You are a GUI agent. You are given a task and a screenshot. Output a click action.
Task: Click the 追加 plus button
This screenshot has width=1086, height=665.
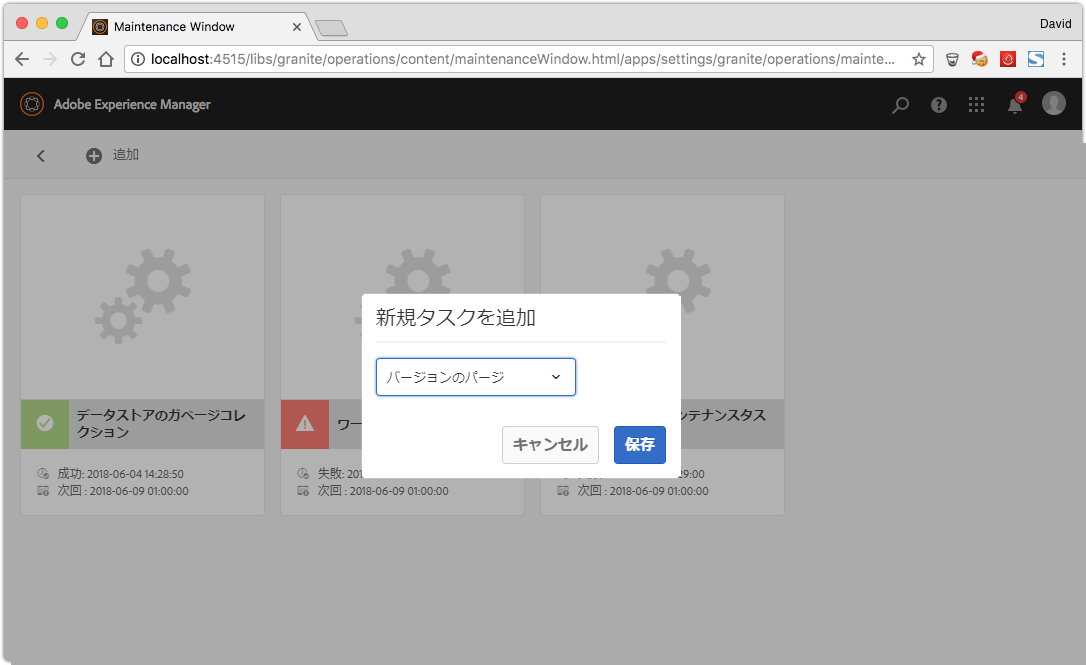(x=112, y=155)
